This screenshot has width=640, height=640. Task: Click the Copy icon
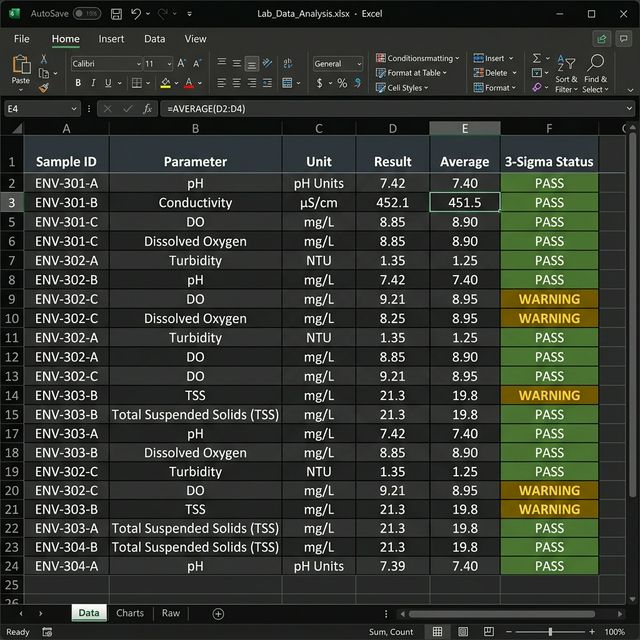tap(44, 73)
